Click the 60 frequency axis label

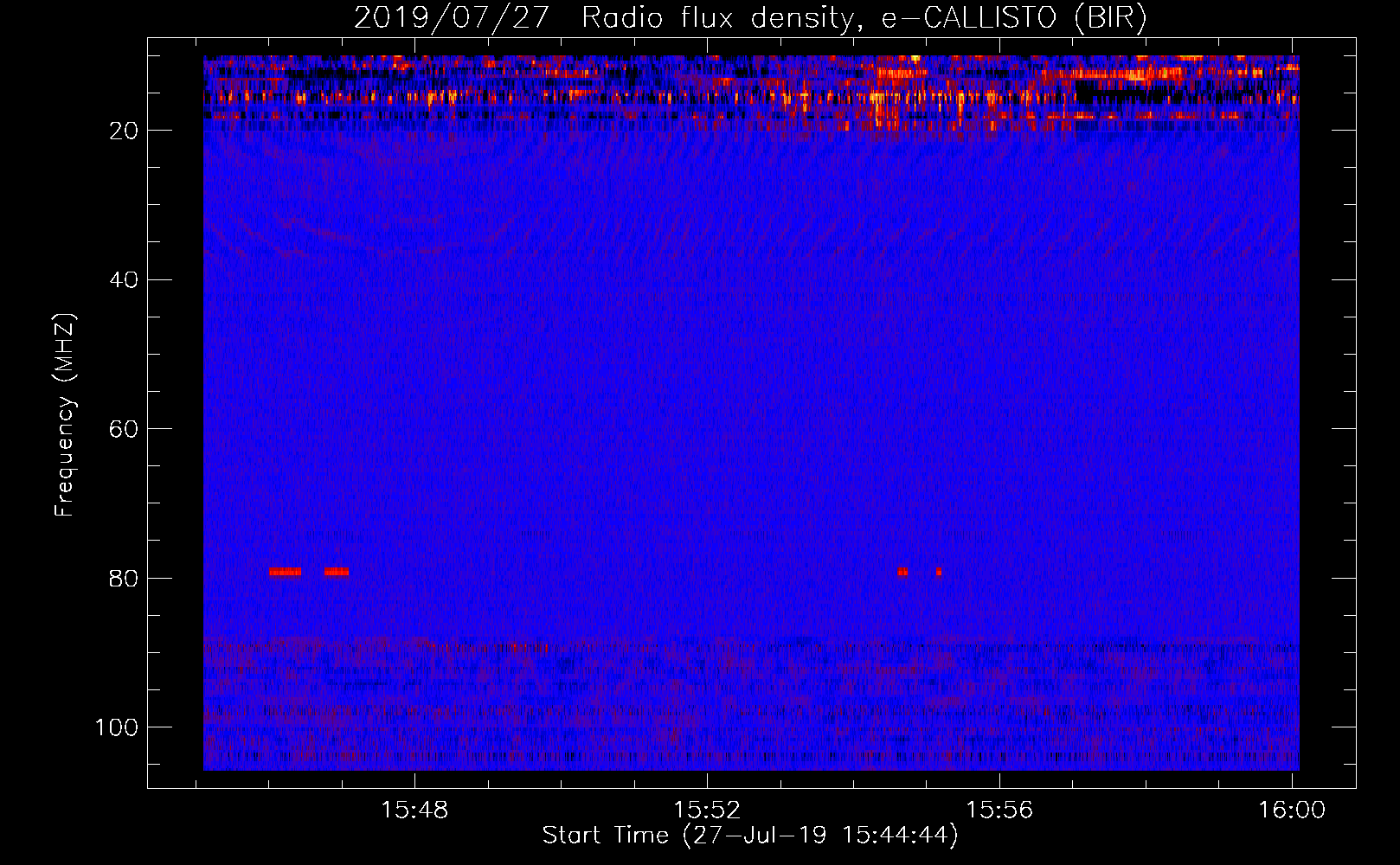pyautogui.click(x=124, y=429)
